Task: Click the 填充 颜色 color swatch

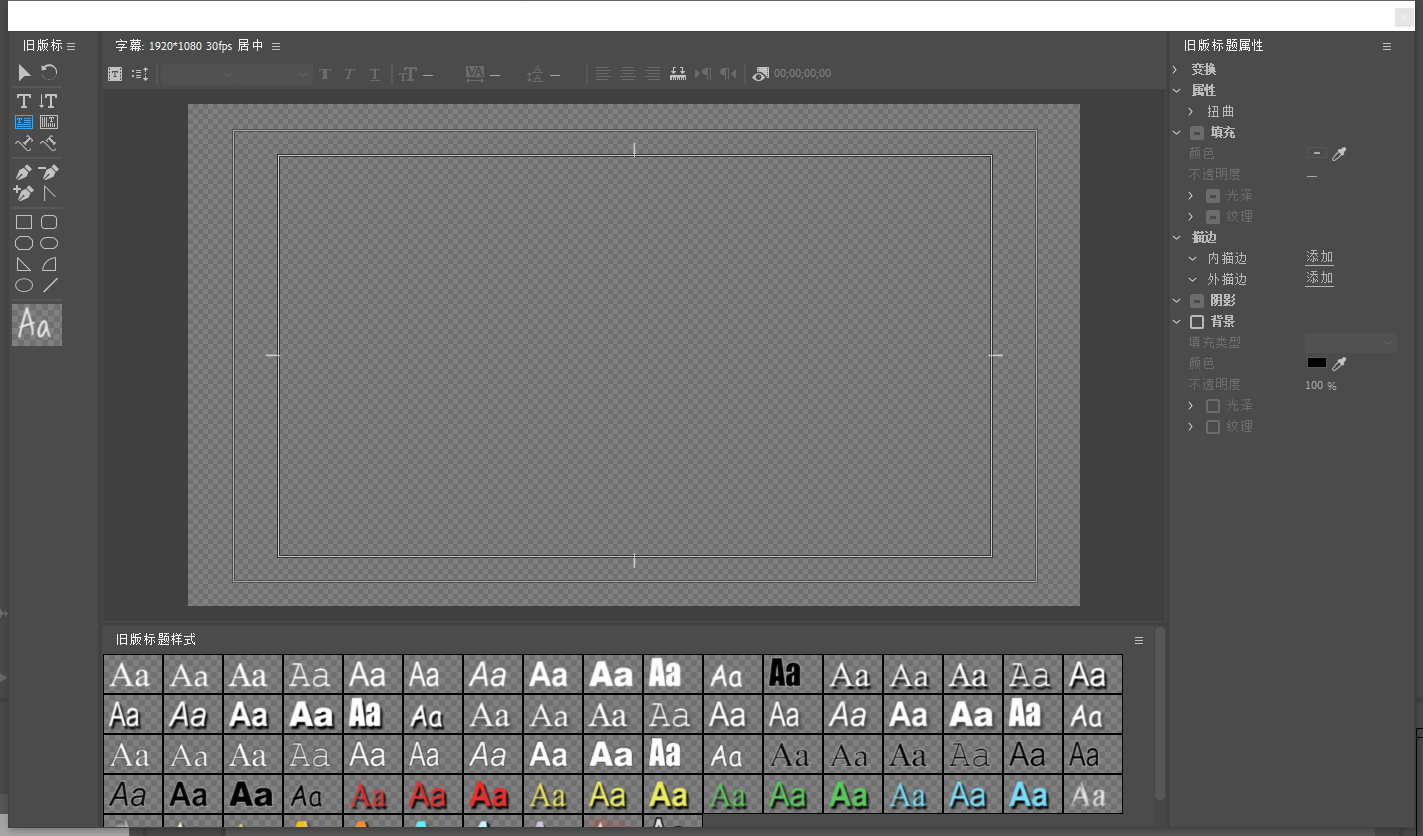Action: (x=1317, y=153)
